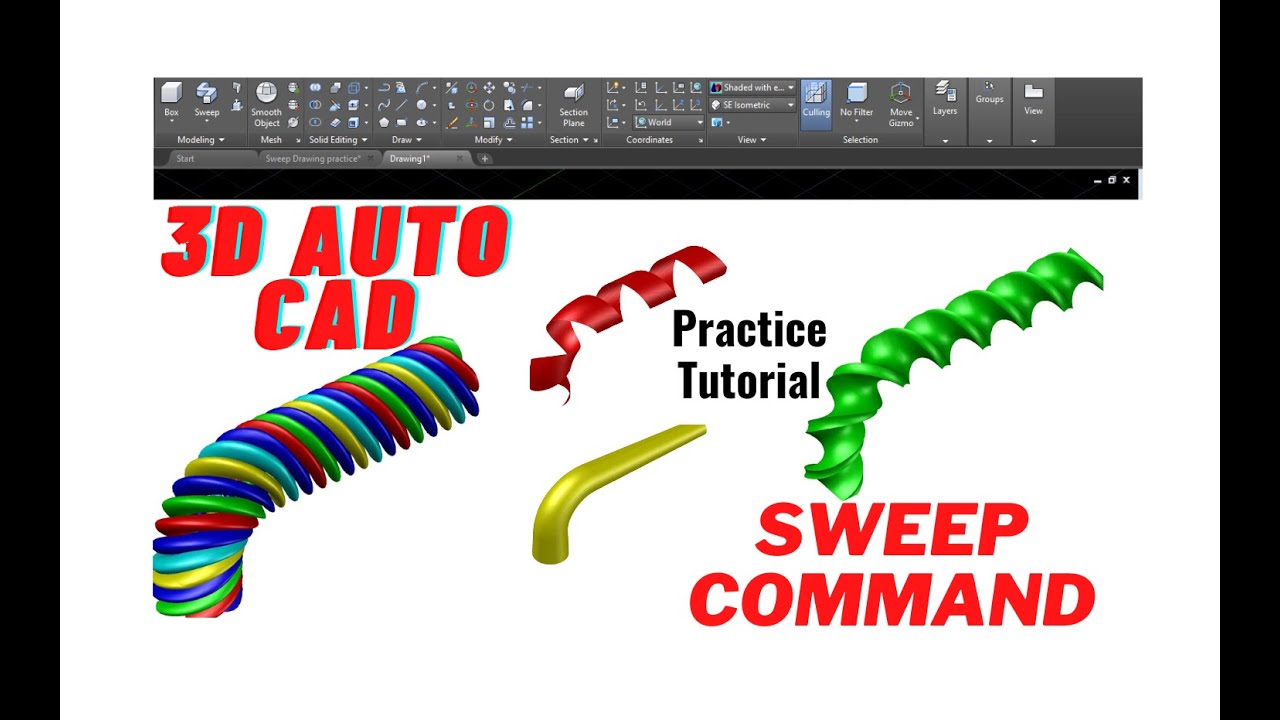Close the Sweep Drawing practice tab
1280x720 pixels.
370,158
